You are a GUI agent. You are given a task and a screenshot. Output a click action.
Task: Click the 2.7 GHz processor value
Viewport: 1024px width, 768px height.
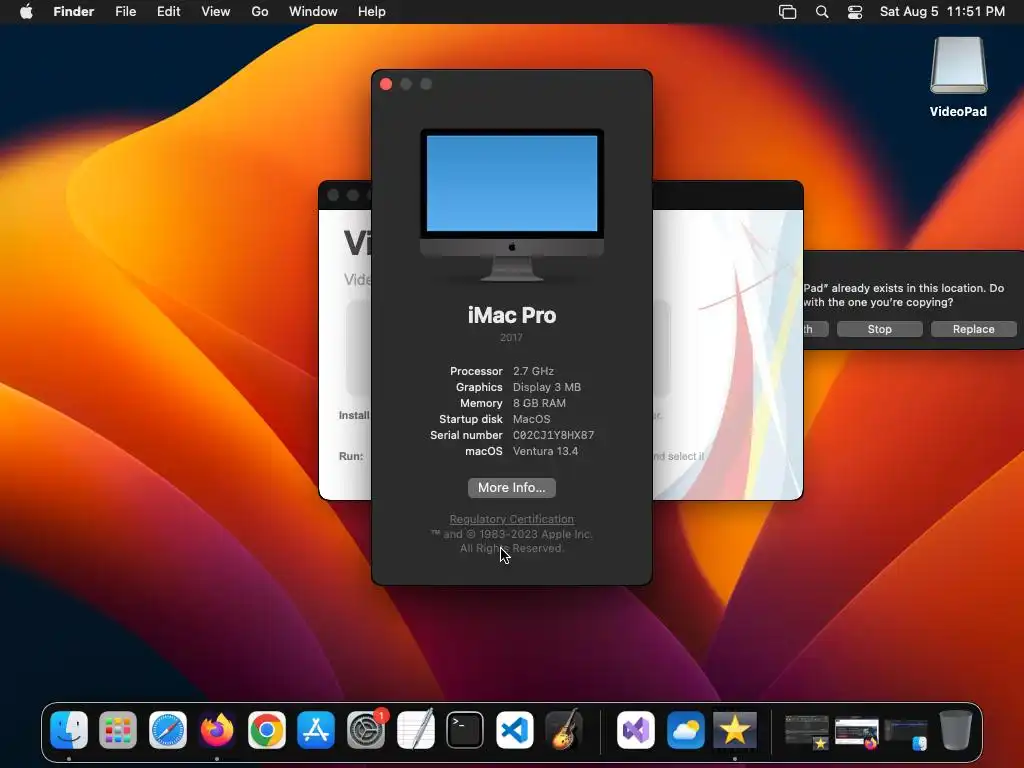533,371
